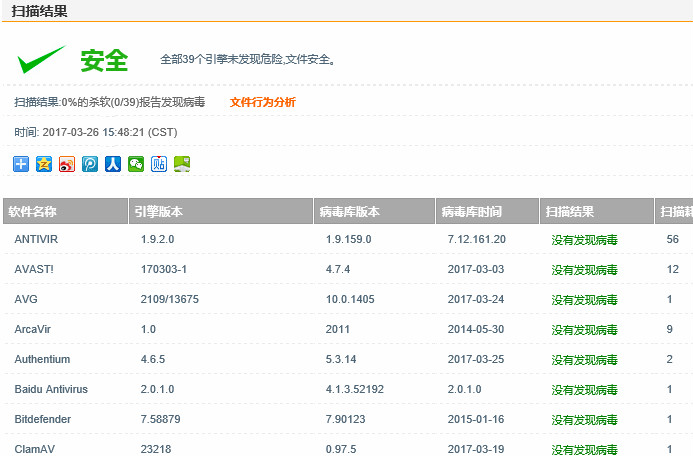Click database date 2015-01-16

coord(476,419)
